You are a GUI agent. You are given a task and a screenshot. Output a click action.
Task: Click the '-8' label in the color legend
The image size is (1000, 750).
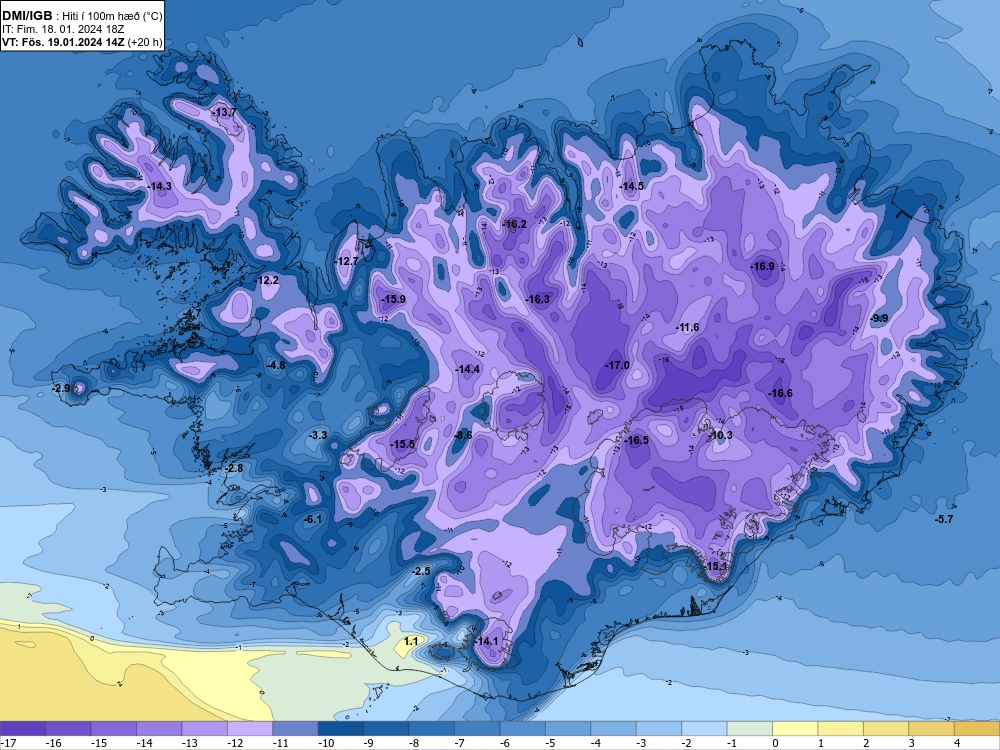click(x=414, y=742)
